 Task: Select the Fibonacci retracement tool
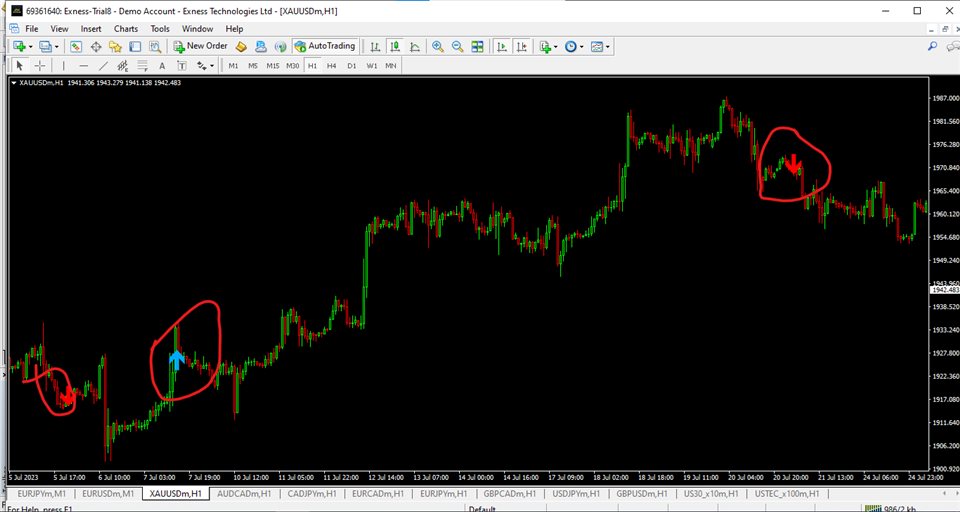tap(142, 66)
